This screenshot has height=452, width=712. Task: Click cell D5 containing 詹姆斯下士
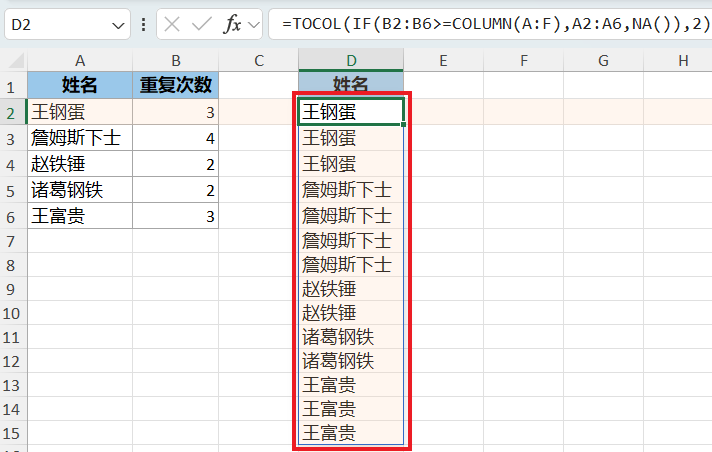point(351,189)
